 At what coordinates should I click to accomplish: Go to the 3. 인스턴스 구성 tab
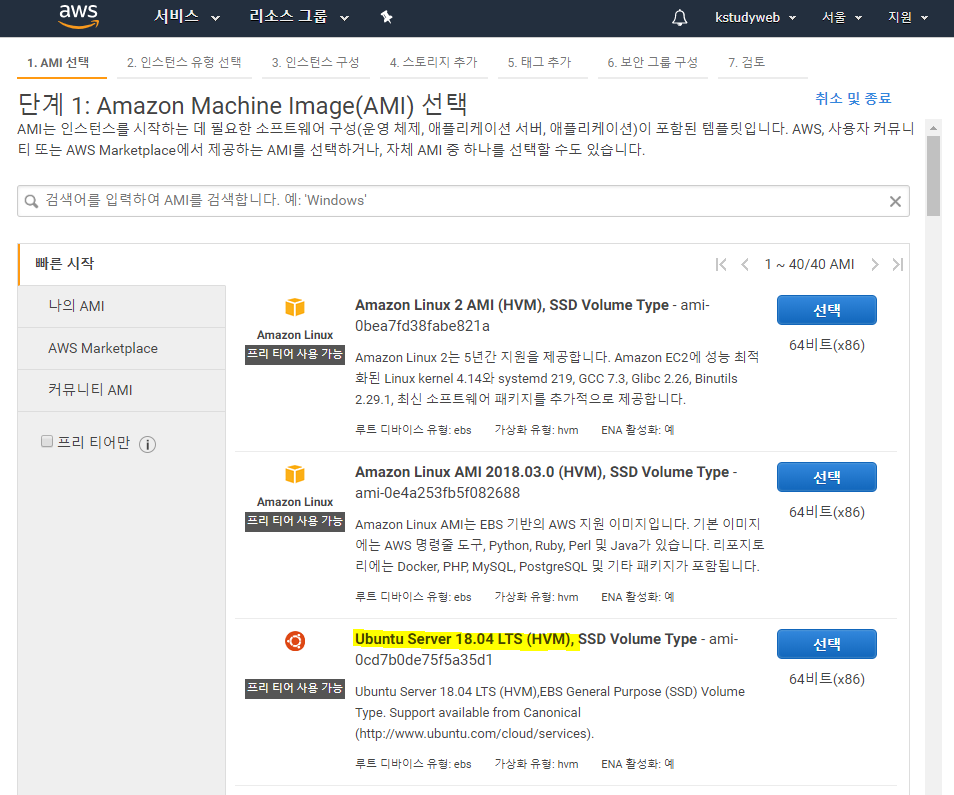point(316,62)
